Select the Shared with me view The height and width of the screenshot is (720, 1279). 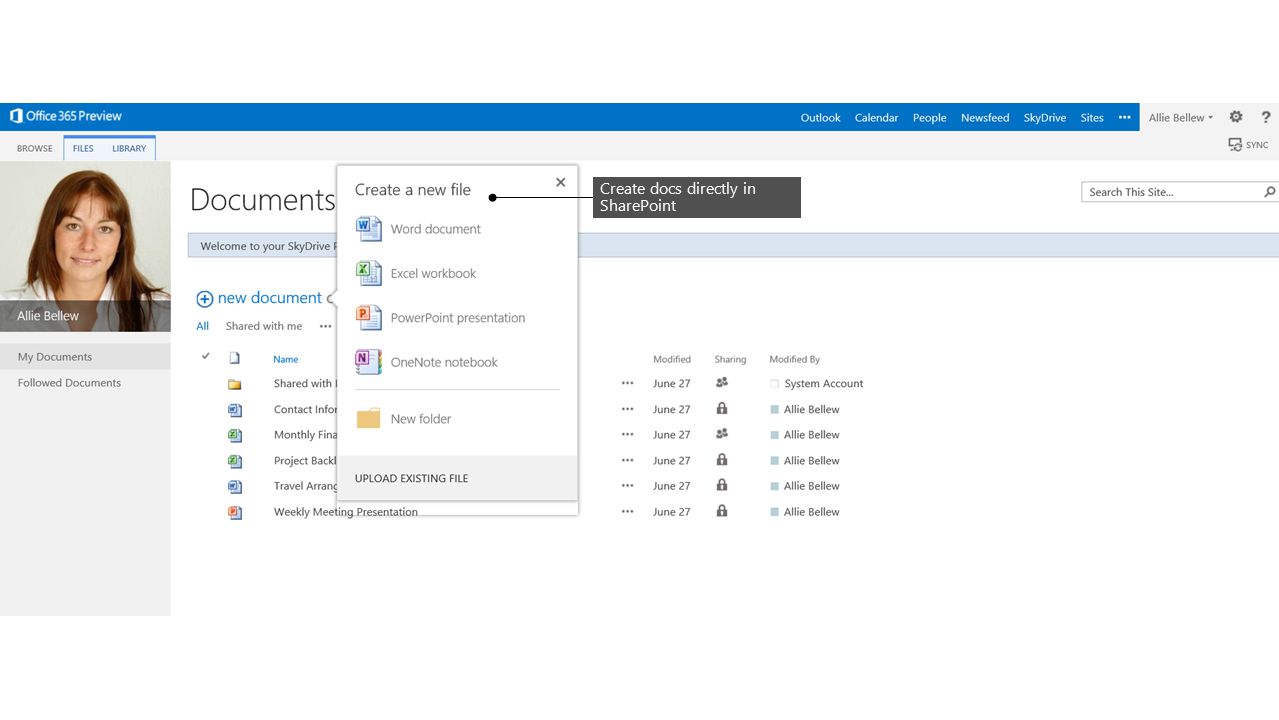[x=264, y=326]
